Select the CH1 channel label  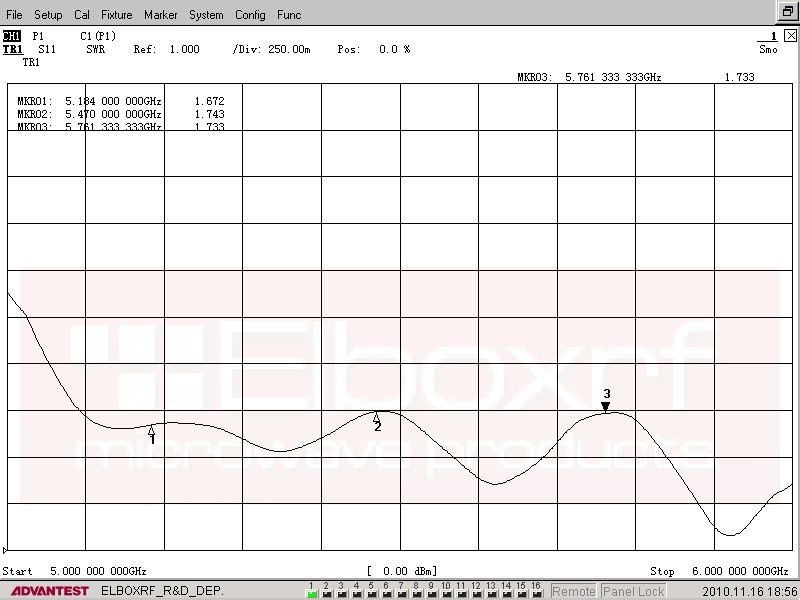[x=12, y=36]
